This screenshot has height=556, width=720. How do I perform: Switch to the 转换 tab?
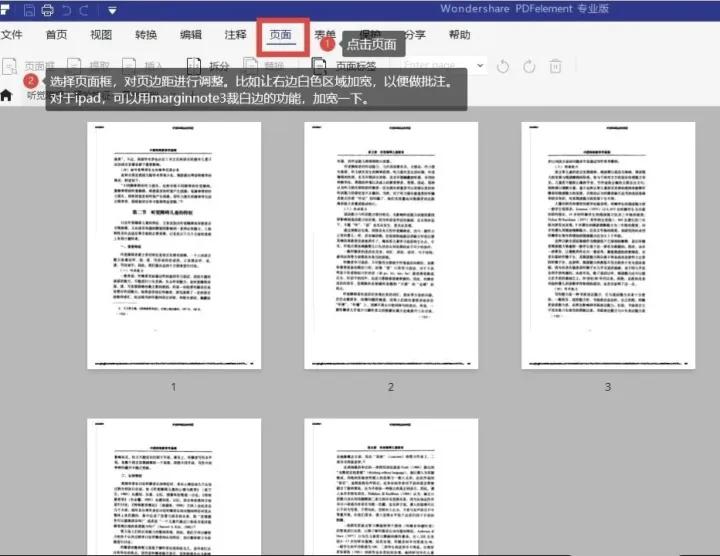(146, 34)
